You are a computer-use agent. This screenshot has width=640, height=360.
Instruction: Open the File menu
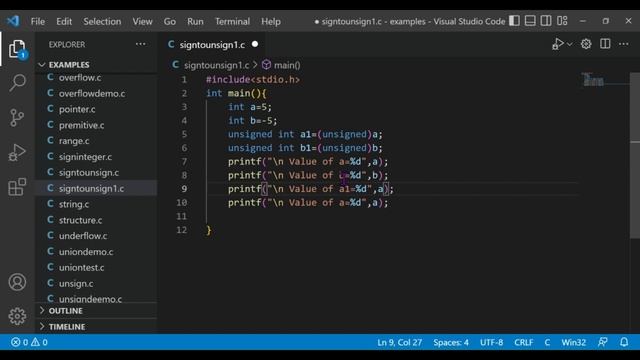38,21
